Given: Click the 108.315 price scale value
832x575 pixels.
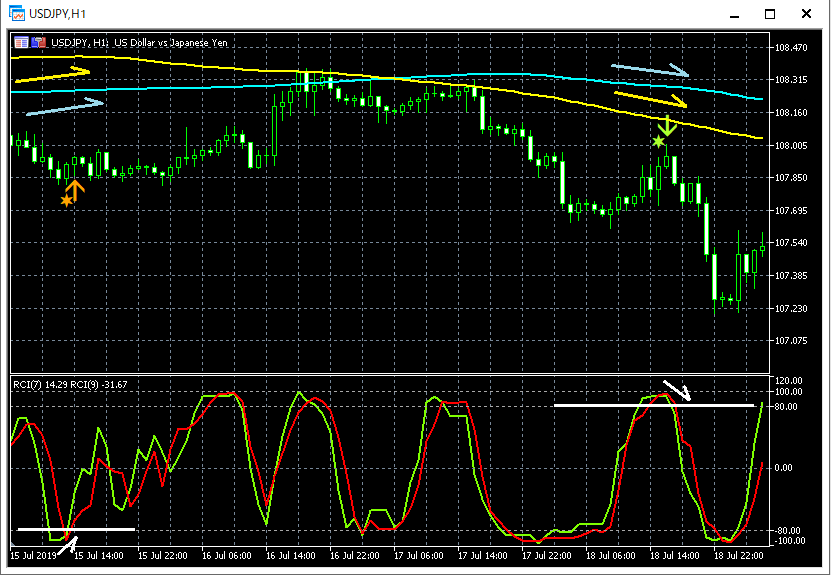Looking at the screenshot, I should coord(791,80).
